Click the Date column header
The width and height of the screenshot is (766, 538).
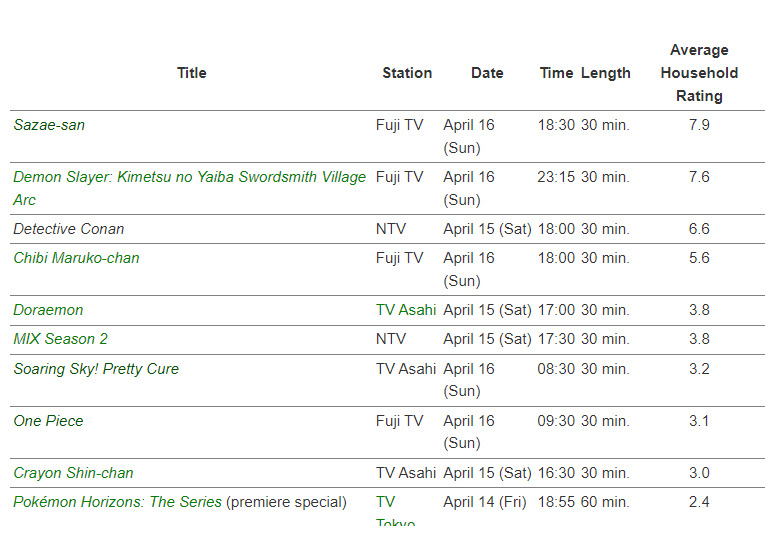pyautogui.click(x=487, y=73)
